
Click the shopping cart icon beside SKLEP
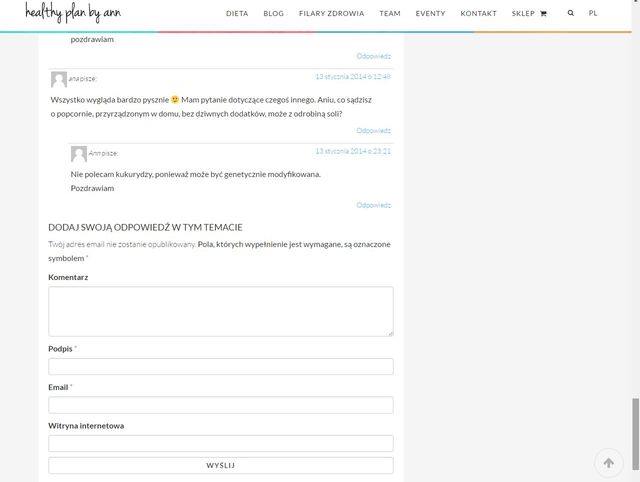click(543, 14)
